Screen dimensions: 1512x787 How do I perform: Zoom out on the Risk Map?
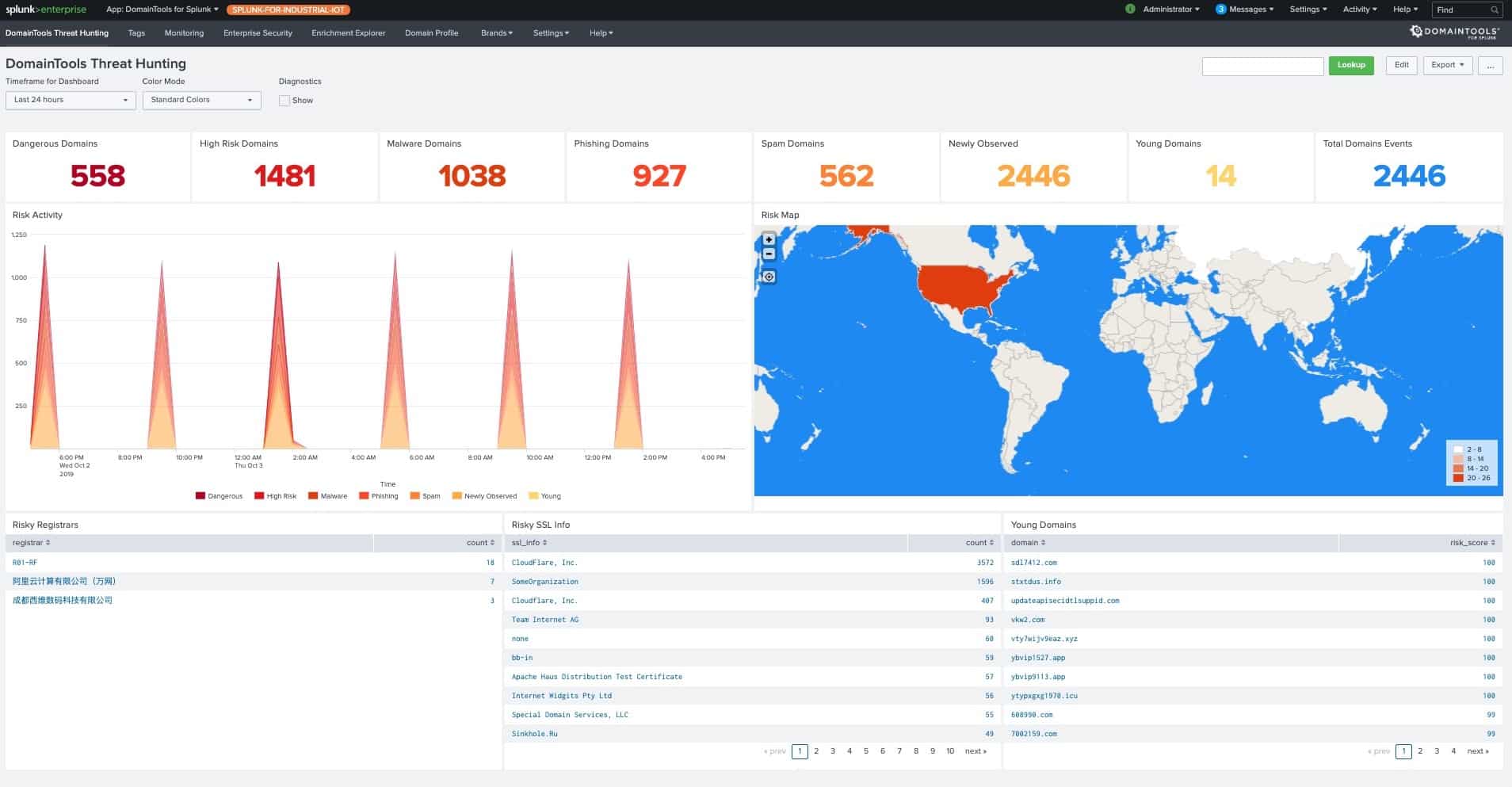[767, 254]
